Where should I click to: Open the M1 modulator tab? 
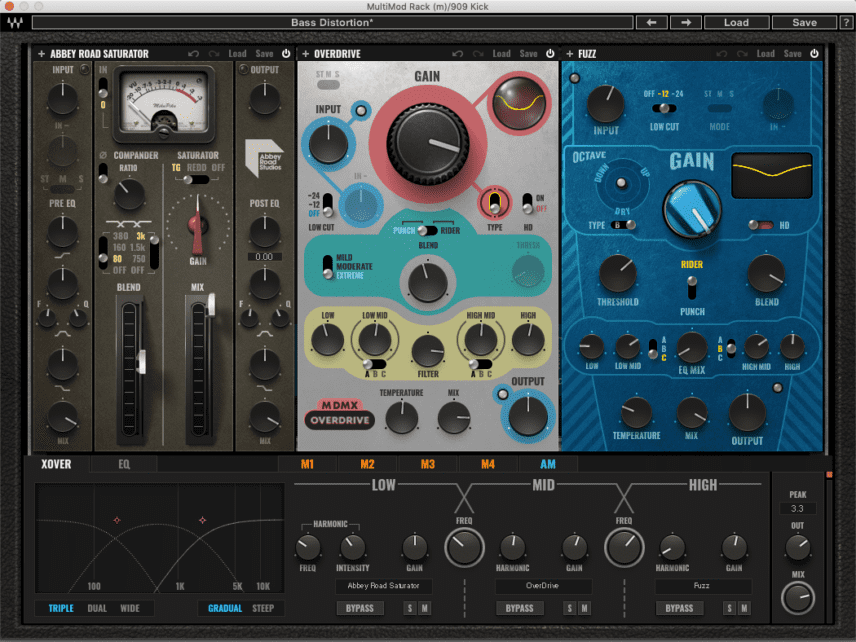tap(307, 464)
